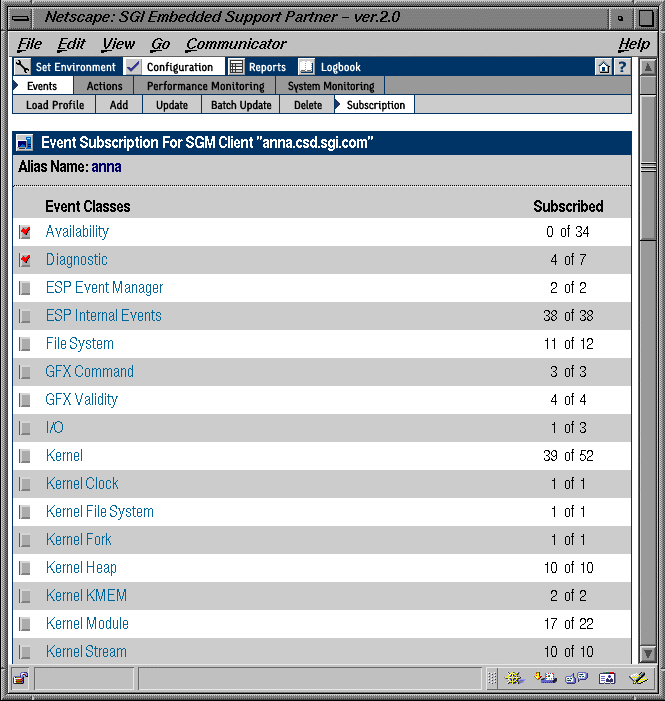Click the vertical scrollbar thumb
The image size is (665, 701).
648,168
